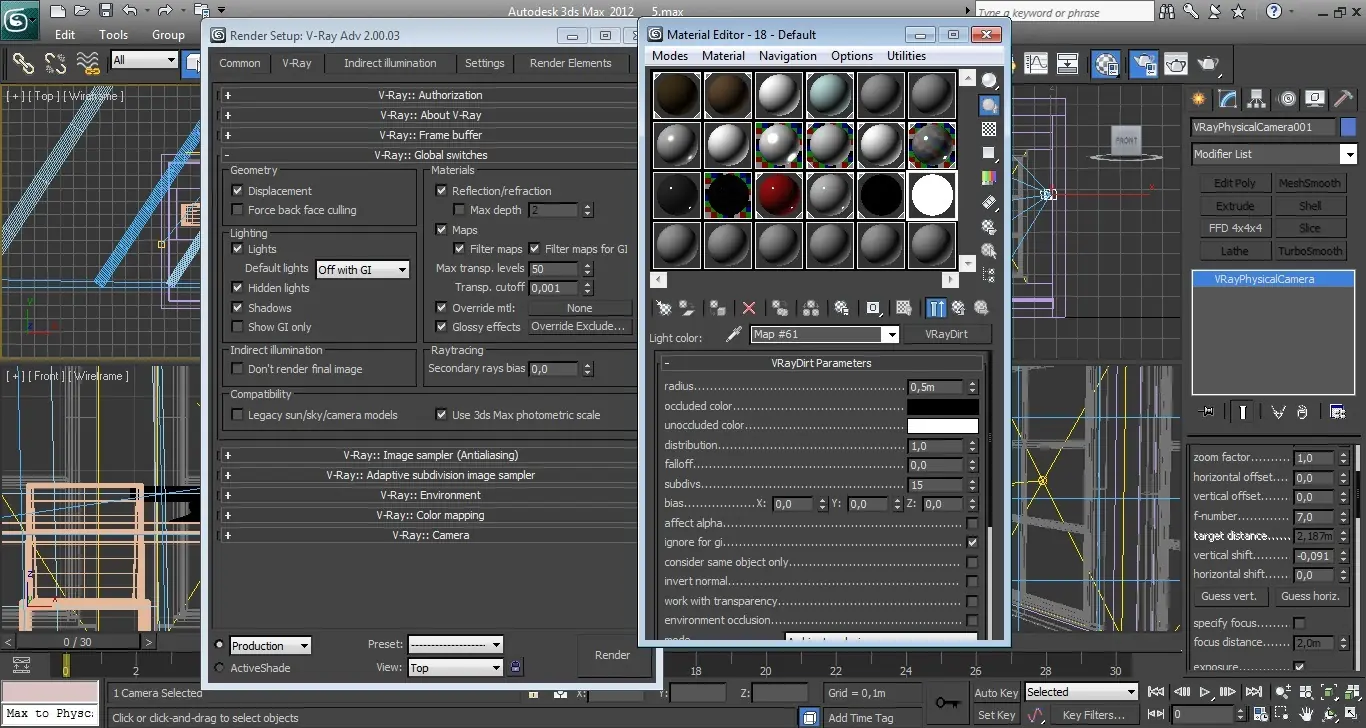Toggle the Backlight icon in Material Editor

click(989, 105)
